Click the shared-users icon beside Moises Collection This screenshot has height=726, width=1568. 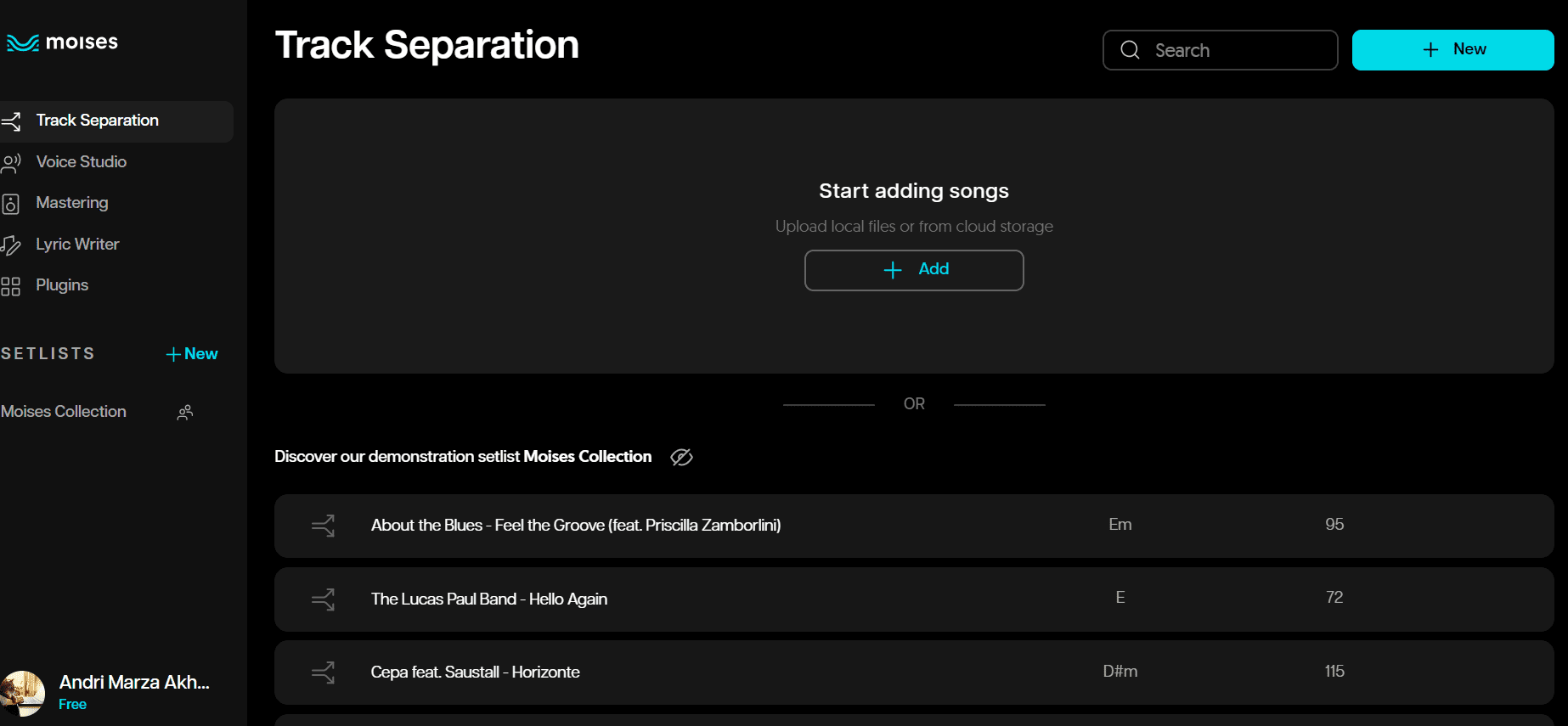click(185, 413)
